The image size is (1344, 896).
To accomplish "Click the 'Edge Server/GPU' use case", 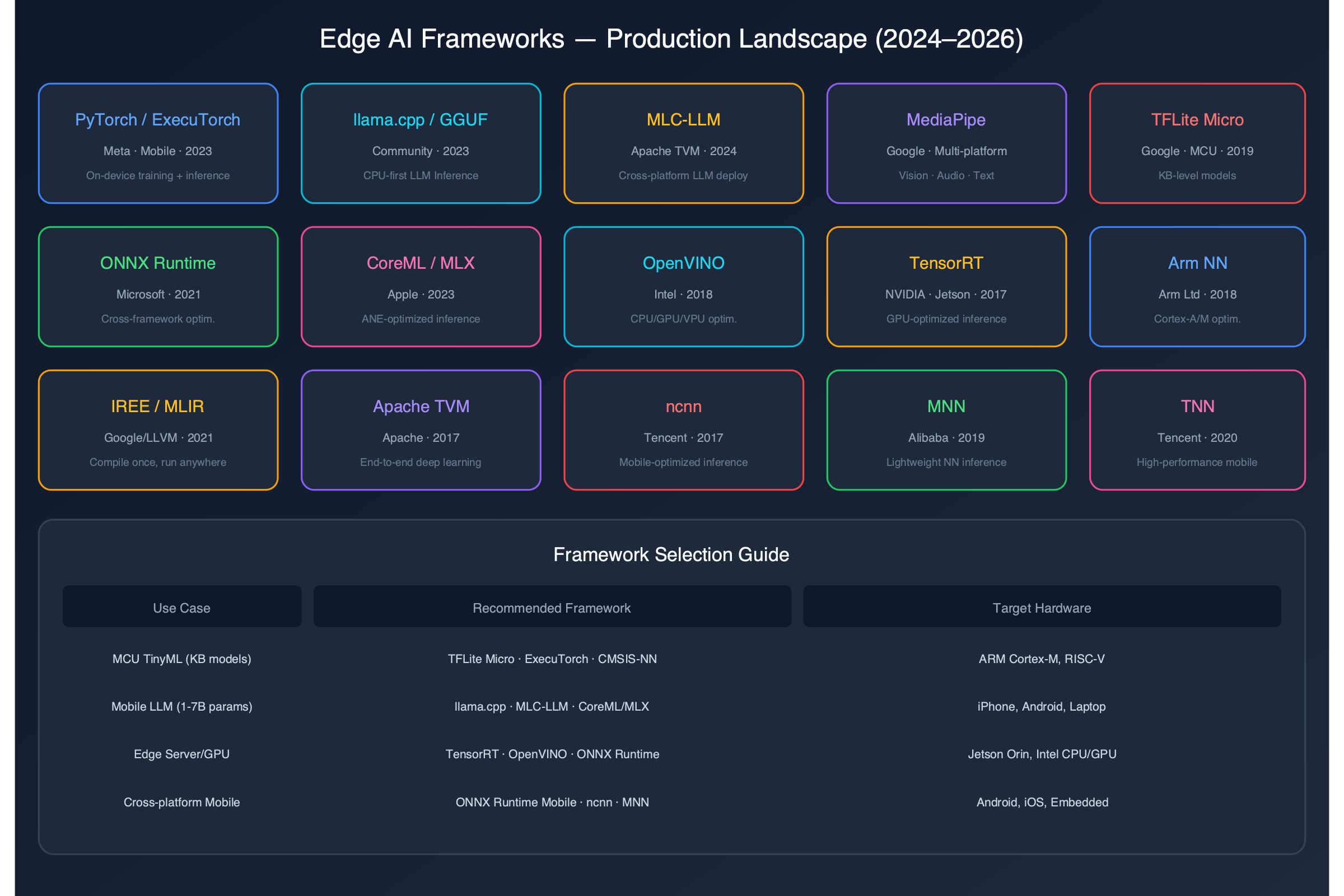I will click(x=181, y=754).
